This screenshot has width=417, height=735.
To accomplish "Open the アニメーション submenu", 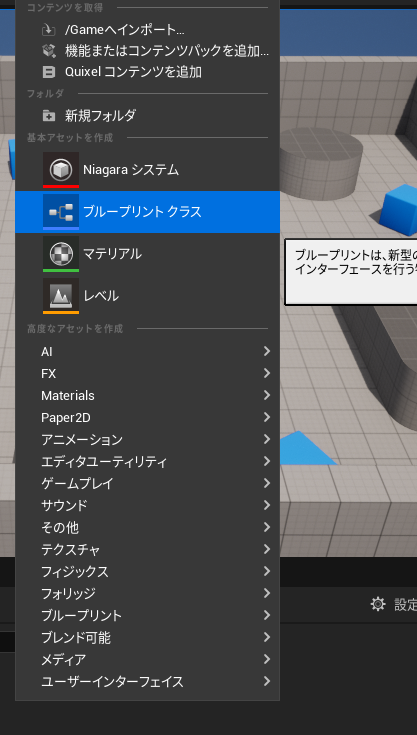I will coord(147,440).
